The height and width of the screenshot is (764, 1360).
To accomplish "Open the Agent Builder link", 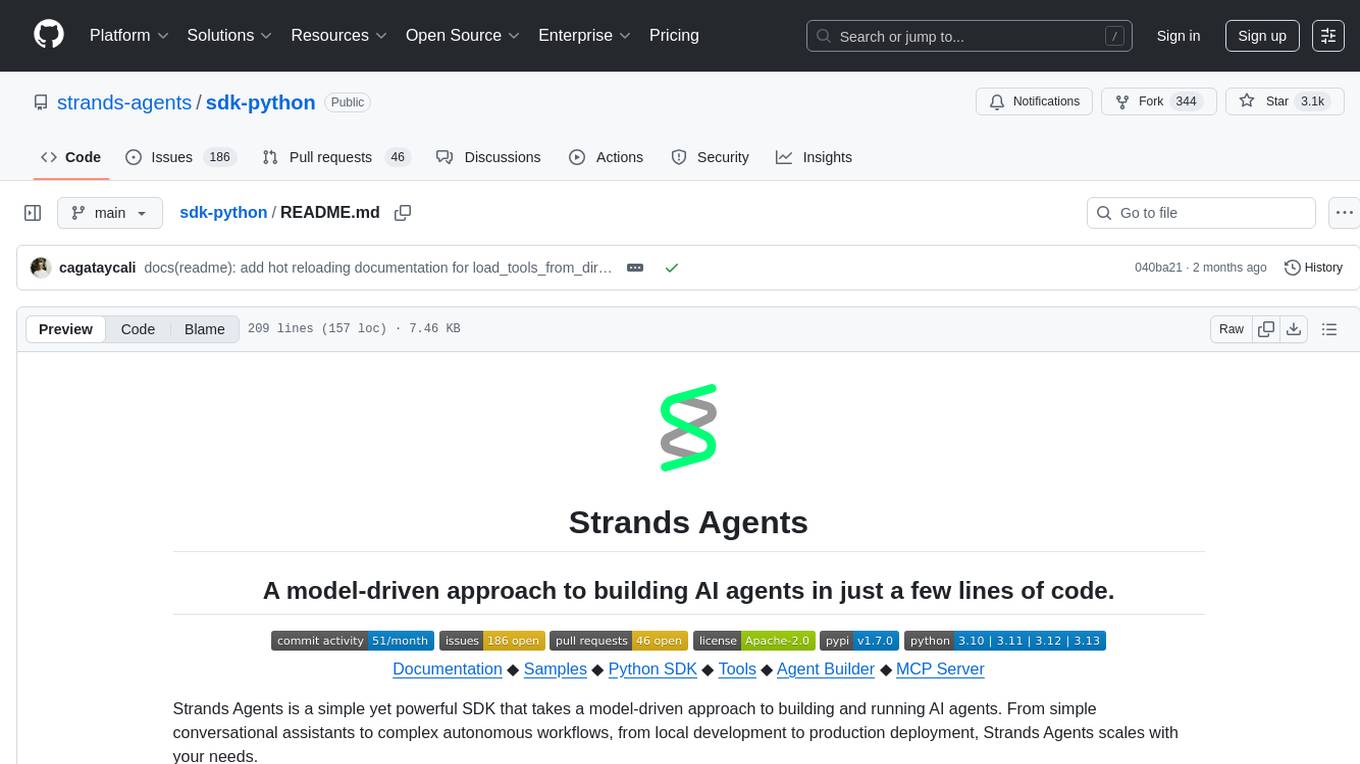I will coord(825,669).
